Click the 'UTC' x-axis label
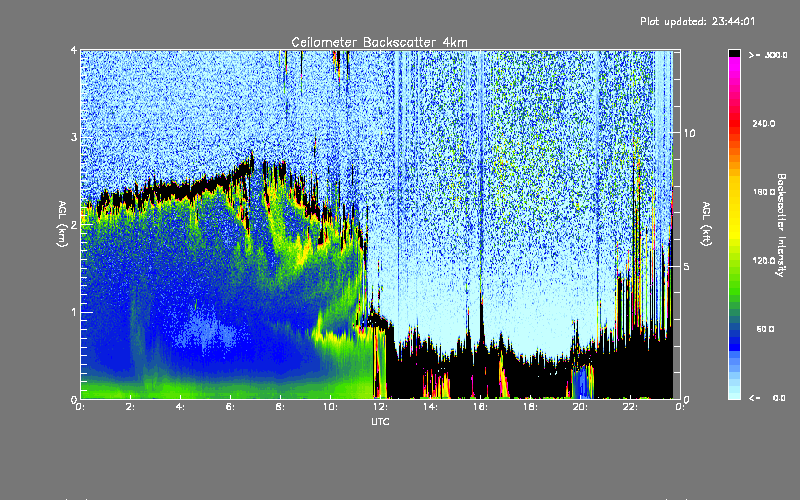Viewport: 800px width, 500px height. click(x=380, y=422)
